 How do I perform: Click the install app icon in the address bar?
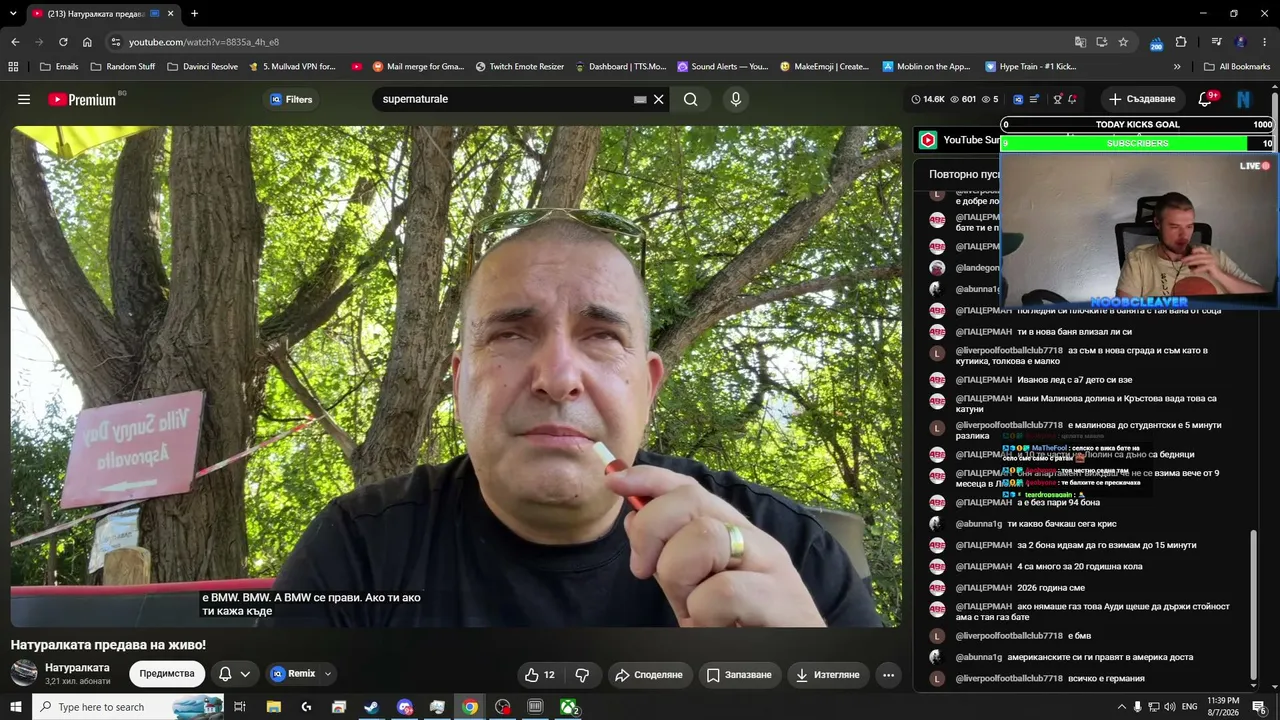click(1102, 42)
